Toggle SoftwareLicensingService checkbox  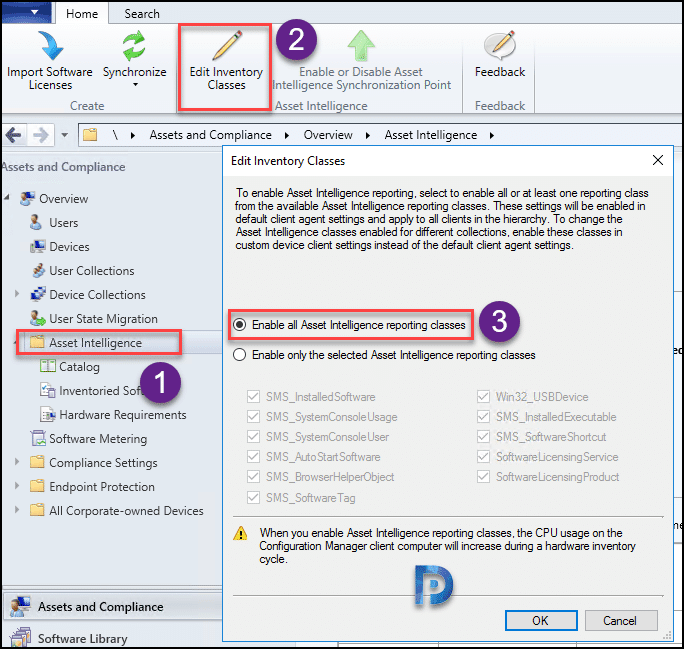483,457
